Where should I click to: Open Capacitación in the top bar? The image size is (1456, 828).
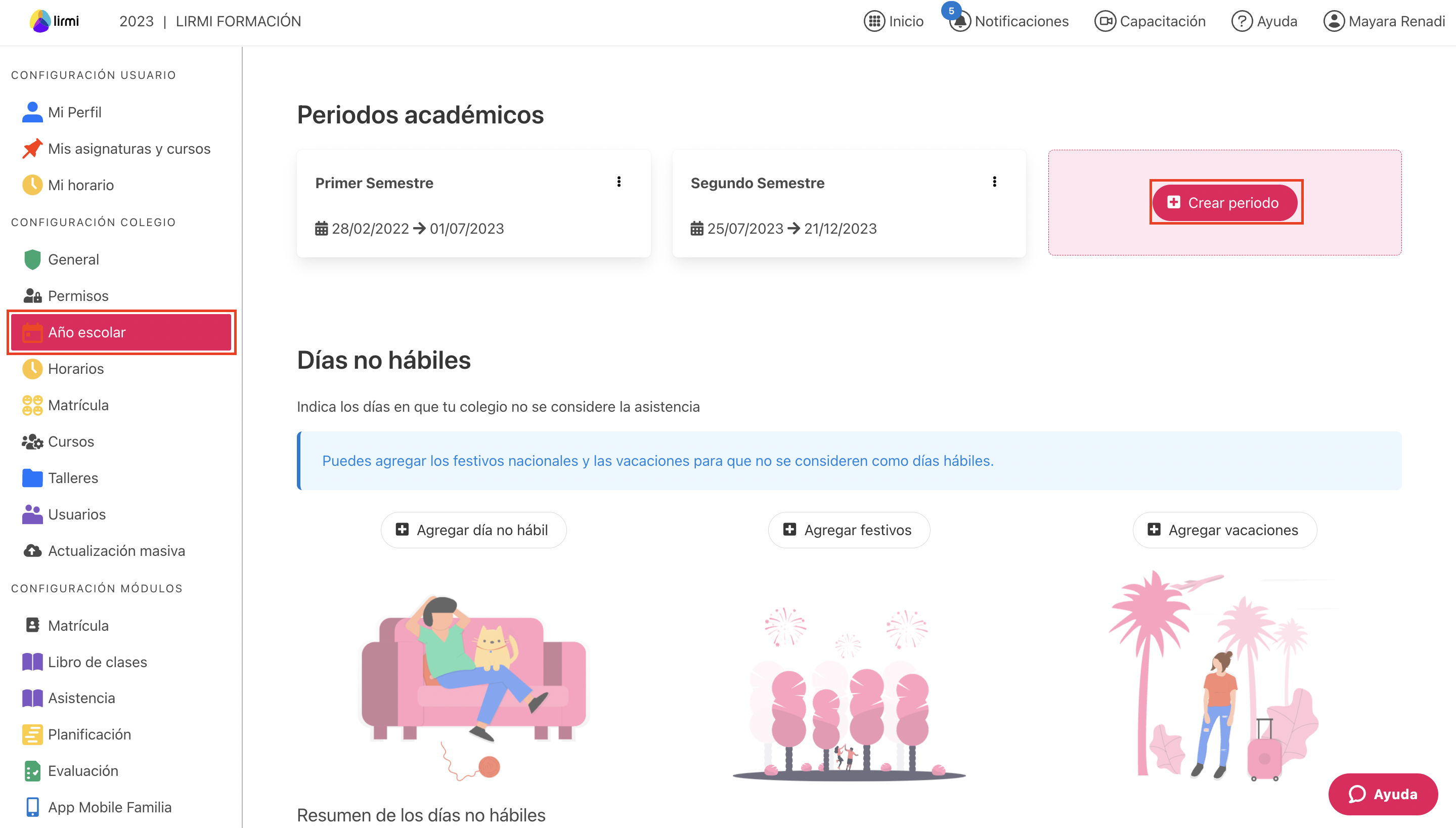tap(1150, 21)
